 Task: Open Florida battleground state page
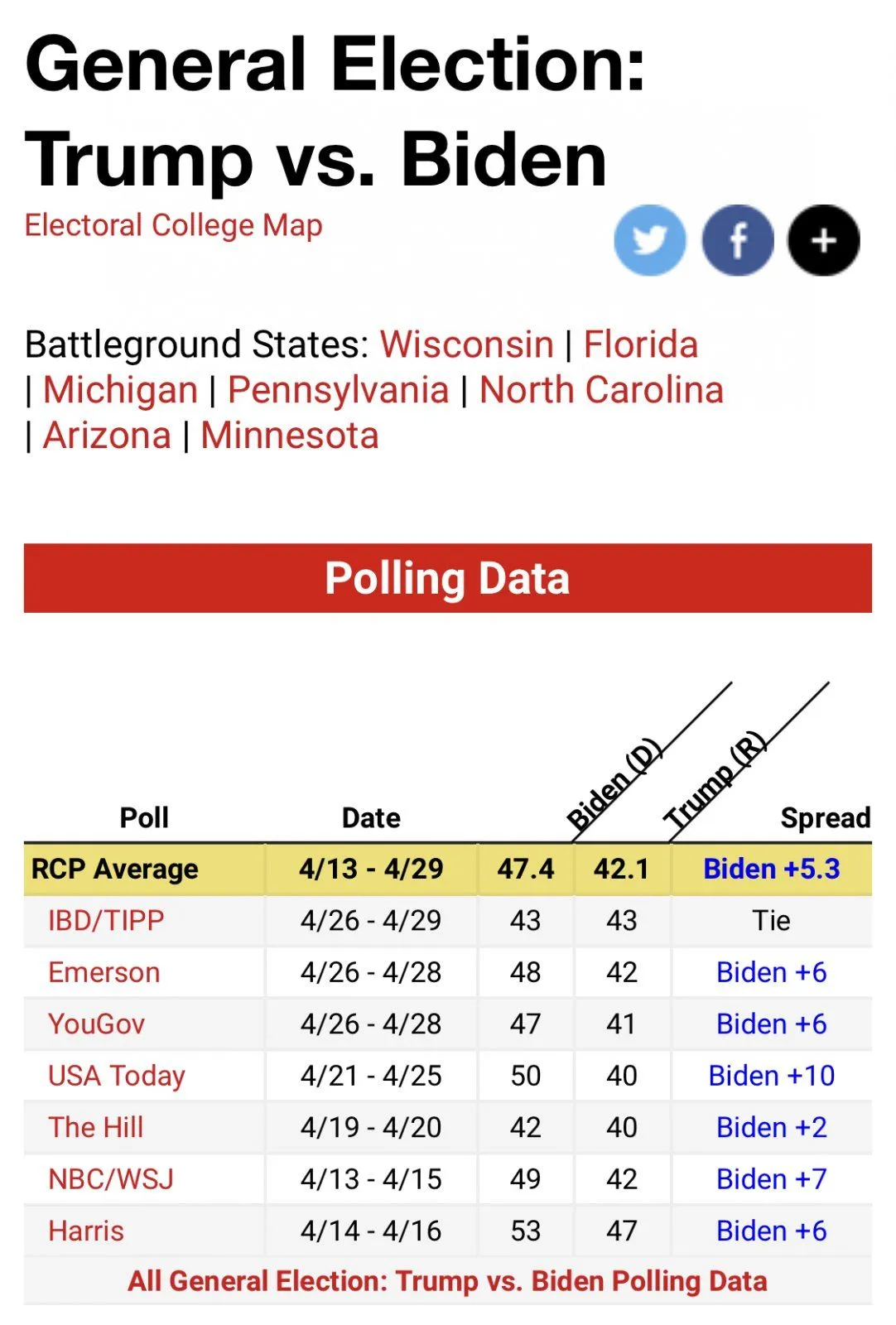click(640, 344)
